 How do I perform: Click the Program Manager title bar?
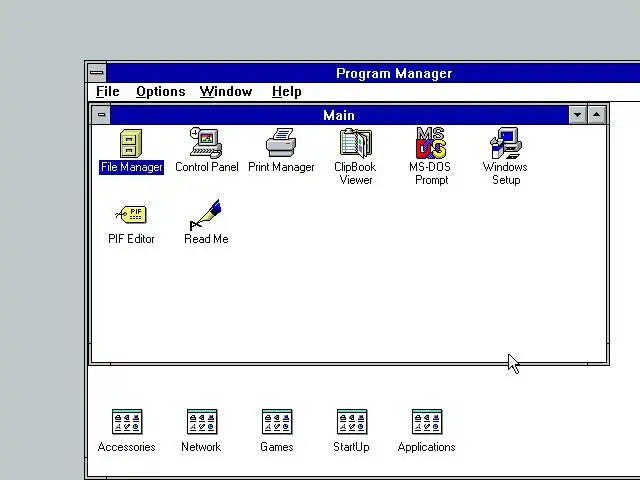click(x=373, y=73)
